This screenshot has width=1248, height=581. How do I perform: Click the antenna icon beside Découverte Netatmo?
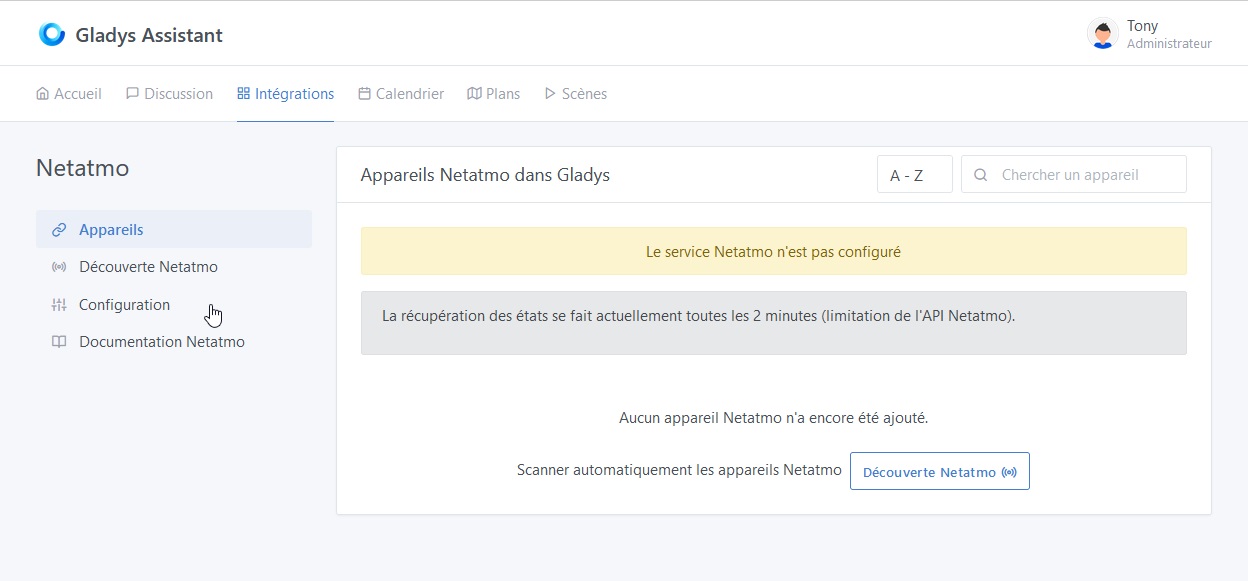point(58,266)
